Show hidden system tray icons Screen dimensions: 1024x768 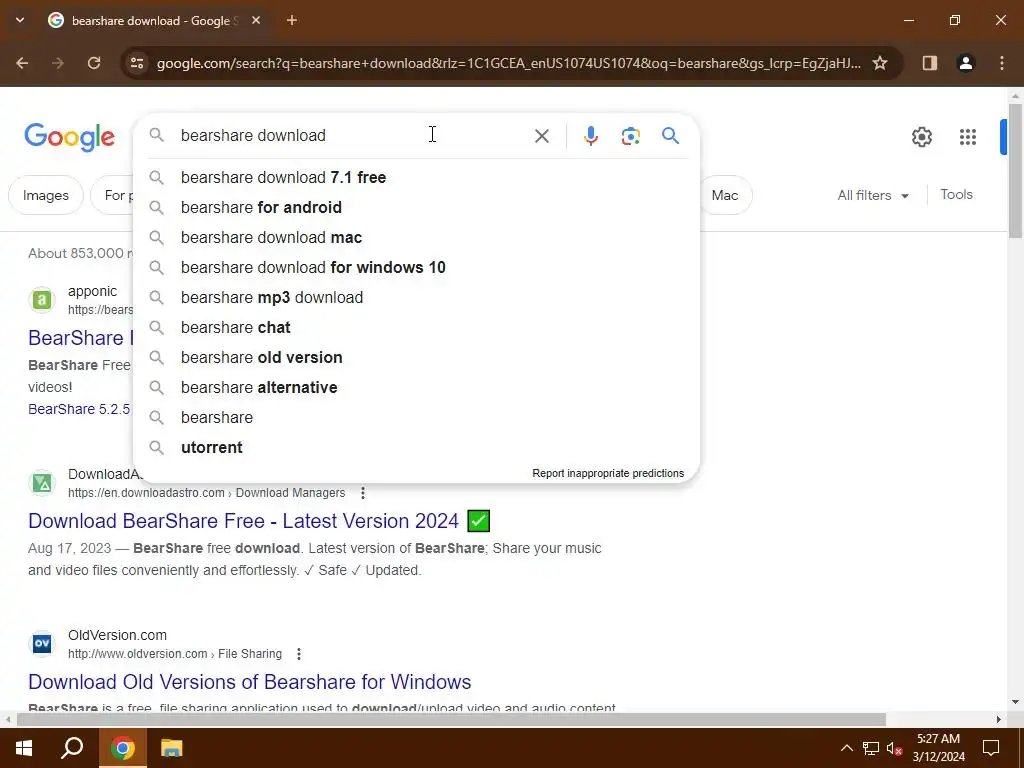[846, 748]
